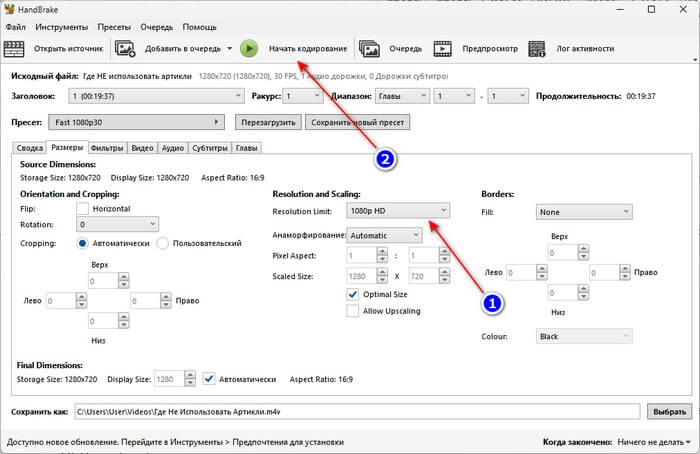Switch to the Фильтры tab
Viewport: 700px width, 454px height.
(x=107, y=148)
